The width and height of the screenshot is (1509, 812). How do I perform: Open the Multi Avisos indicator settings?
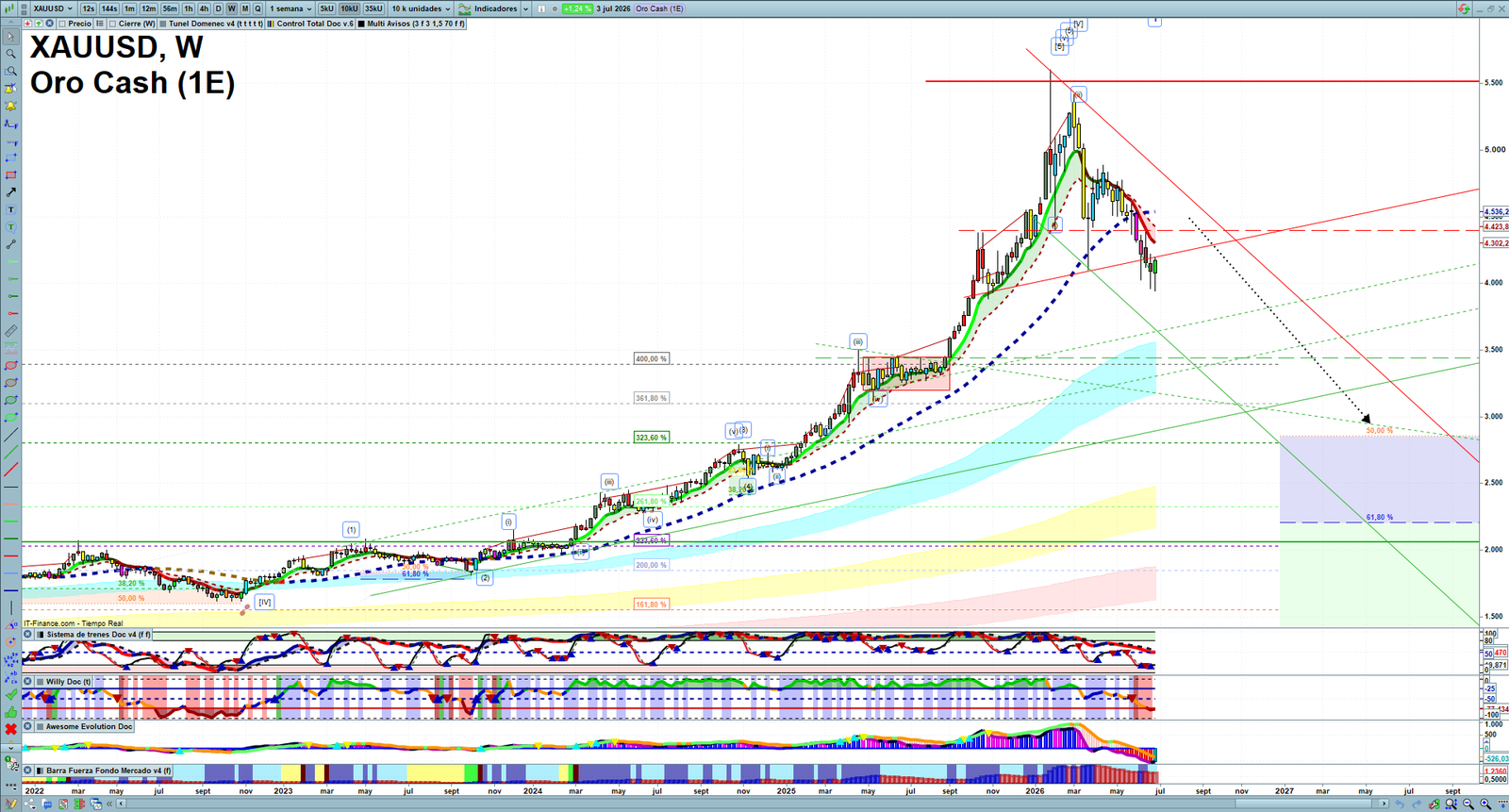tap(411, 24)
